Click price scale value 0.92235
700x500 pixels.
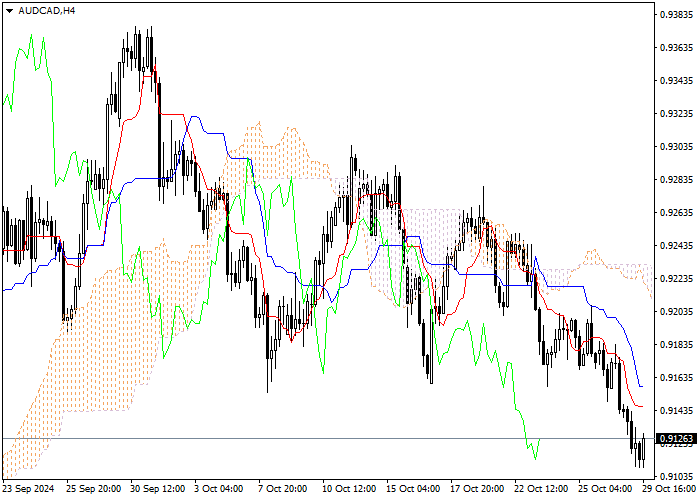click(x=676, y=279)
